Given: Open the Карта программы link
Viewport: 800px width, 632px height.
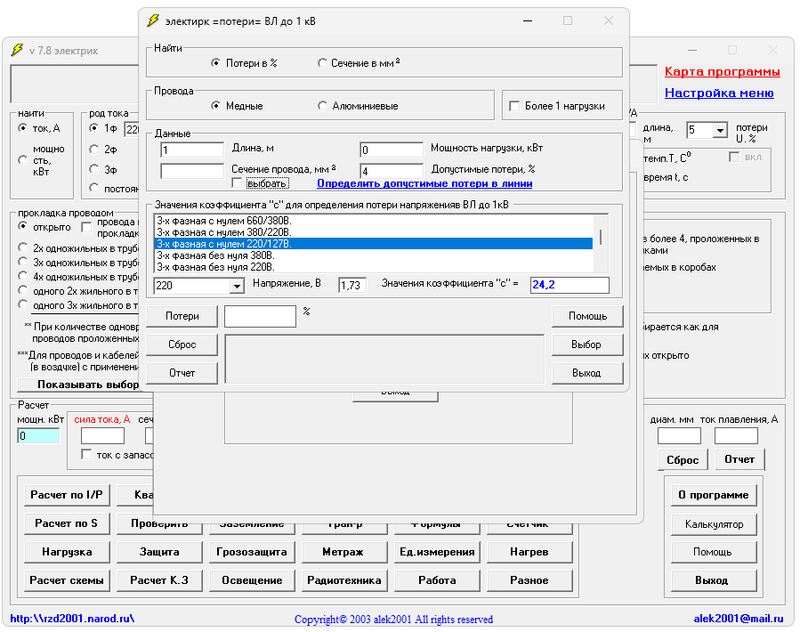Looking at the screenshot, I should 722,71.
